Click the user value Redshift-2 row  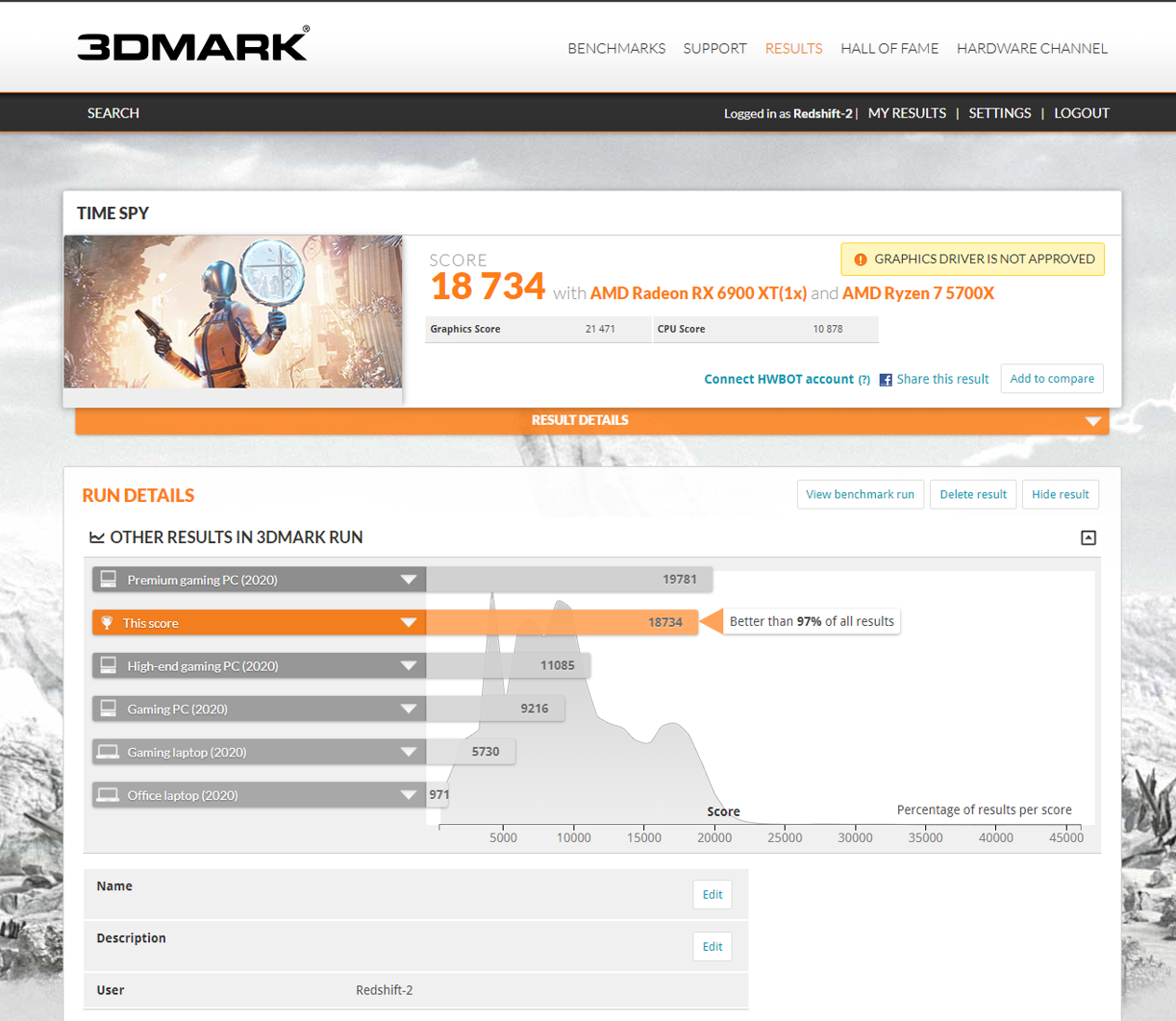[x=385, y=990]
